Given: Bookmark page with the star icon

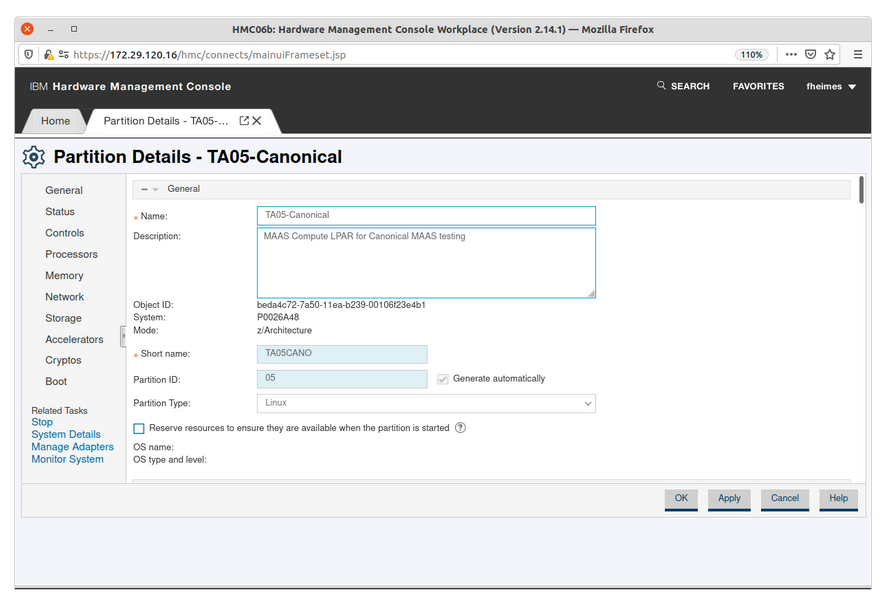Looking at the screenshot, I should 830,55.
